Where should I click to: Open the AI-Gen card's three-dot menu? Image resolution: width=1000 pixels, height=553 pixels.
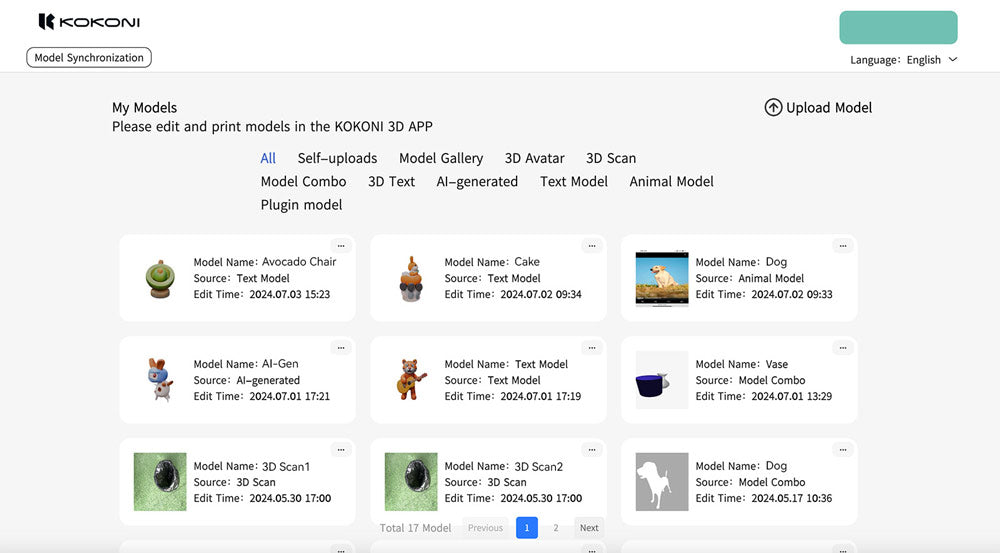click(341, 347)
